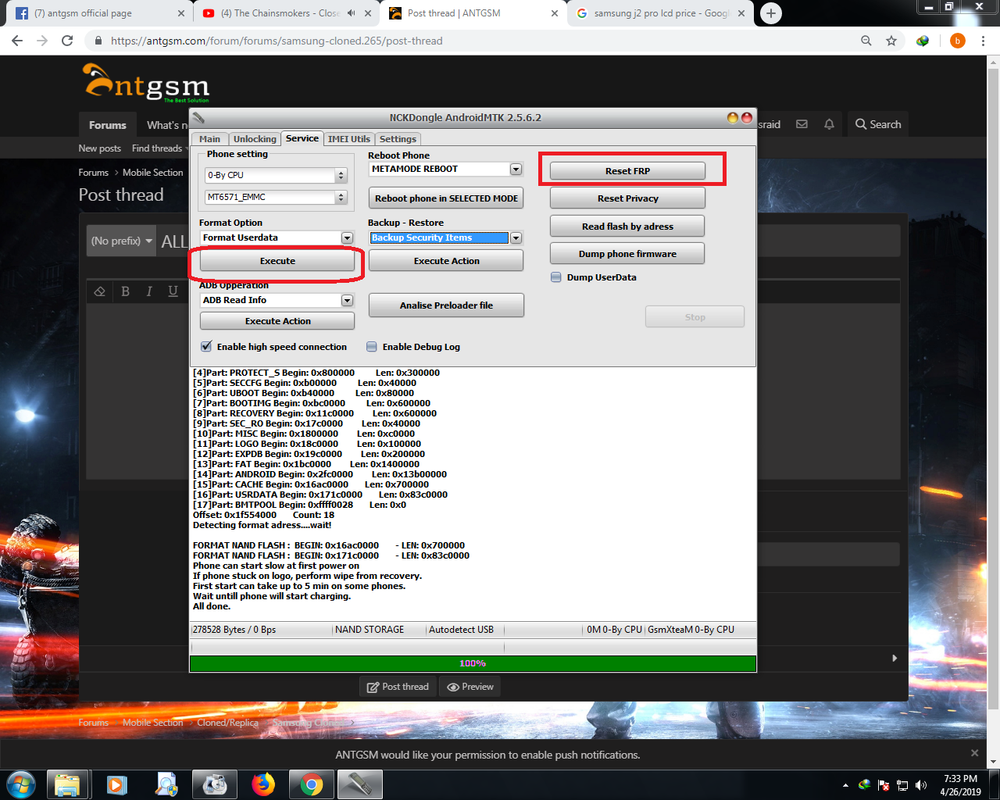Click the forum Search button
1000x800 pixels.
pyautogui.click(x=878, y=124)
